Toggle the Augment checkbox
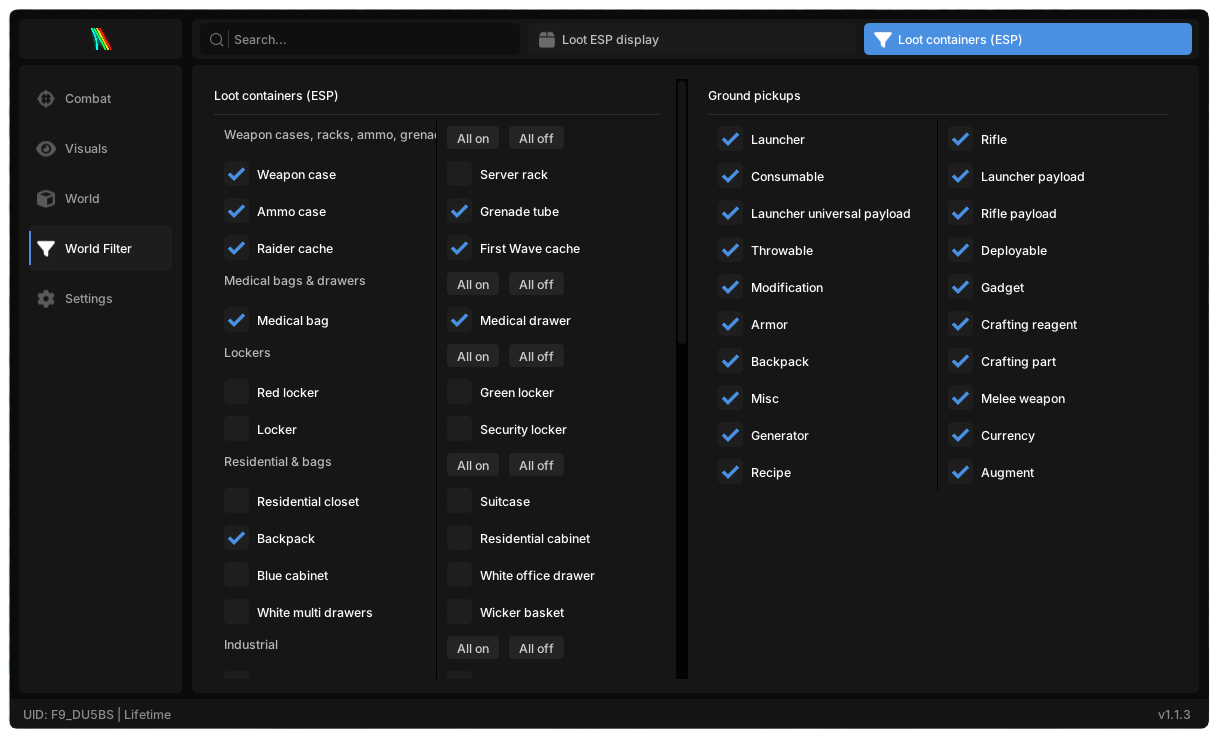 pos(961,472)
